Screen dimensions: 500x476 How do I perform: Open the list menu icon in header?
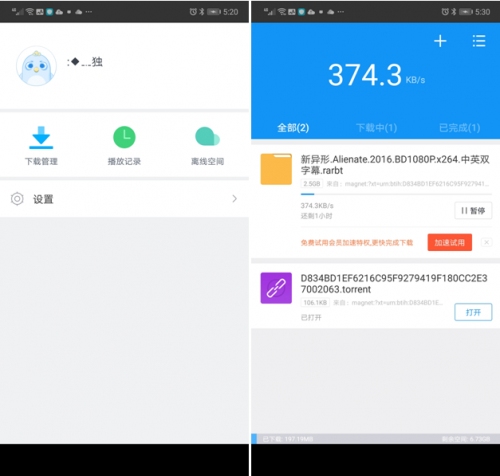point(479,41)
